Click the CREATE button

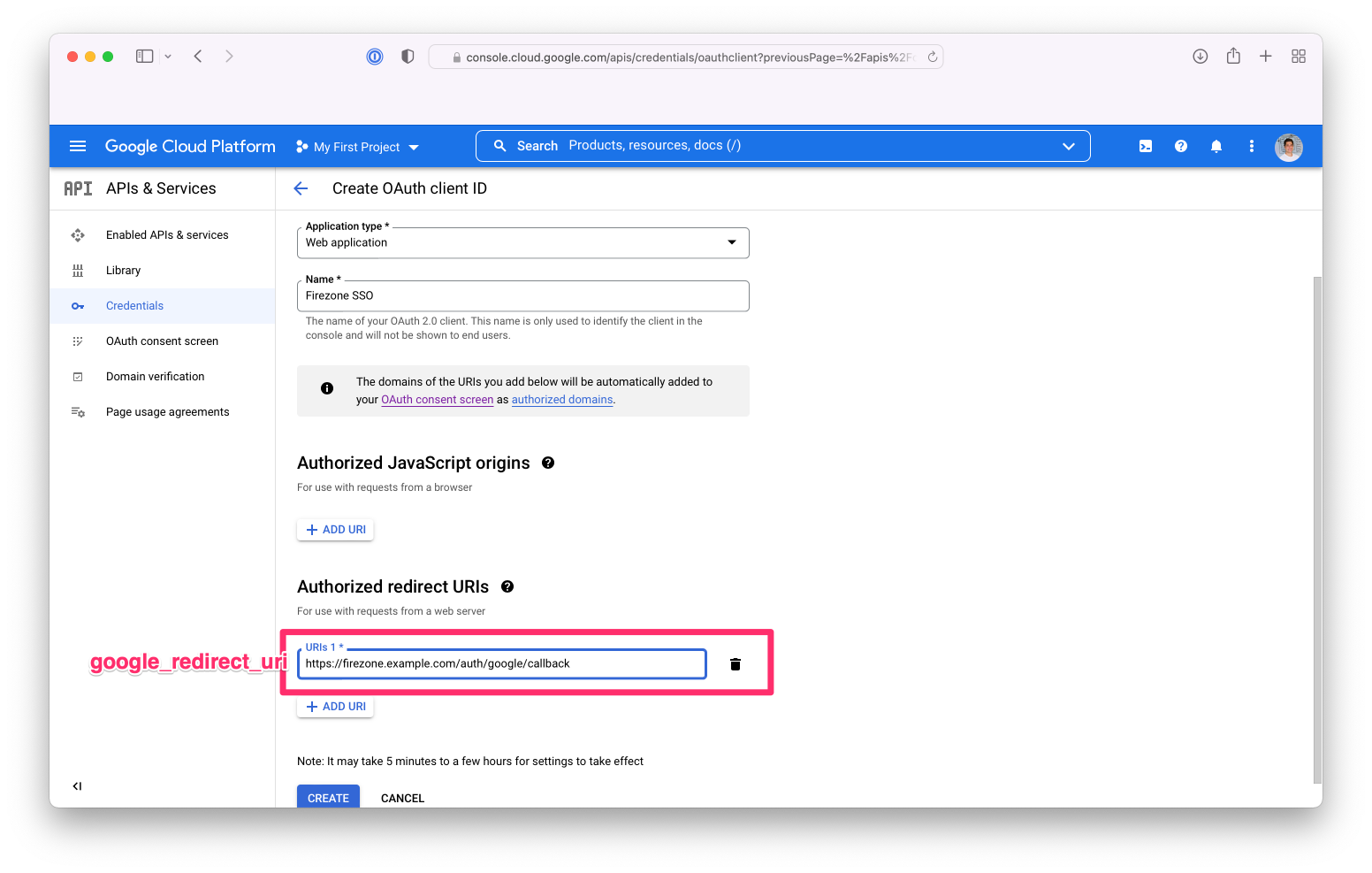tap(328, 797)
